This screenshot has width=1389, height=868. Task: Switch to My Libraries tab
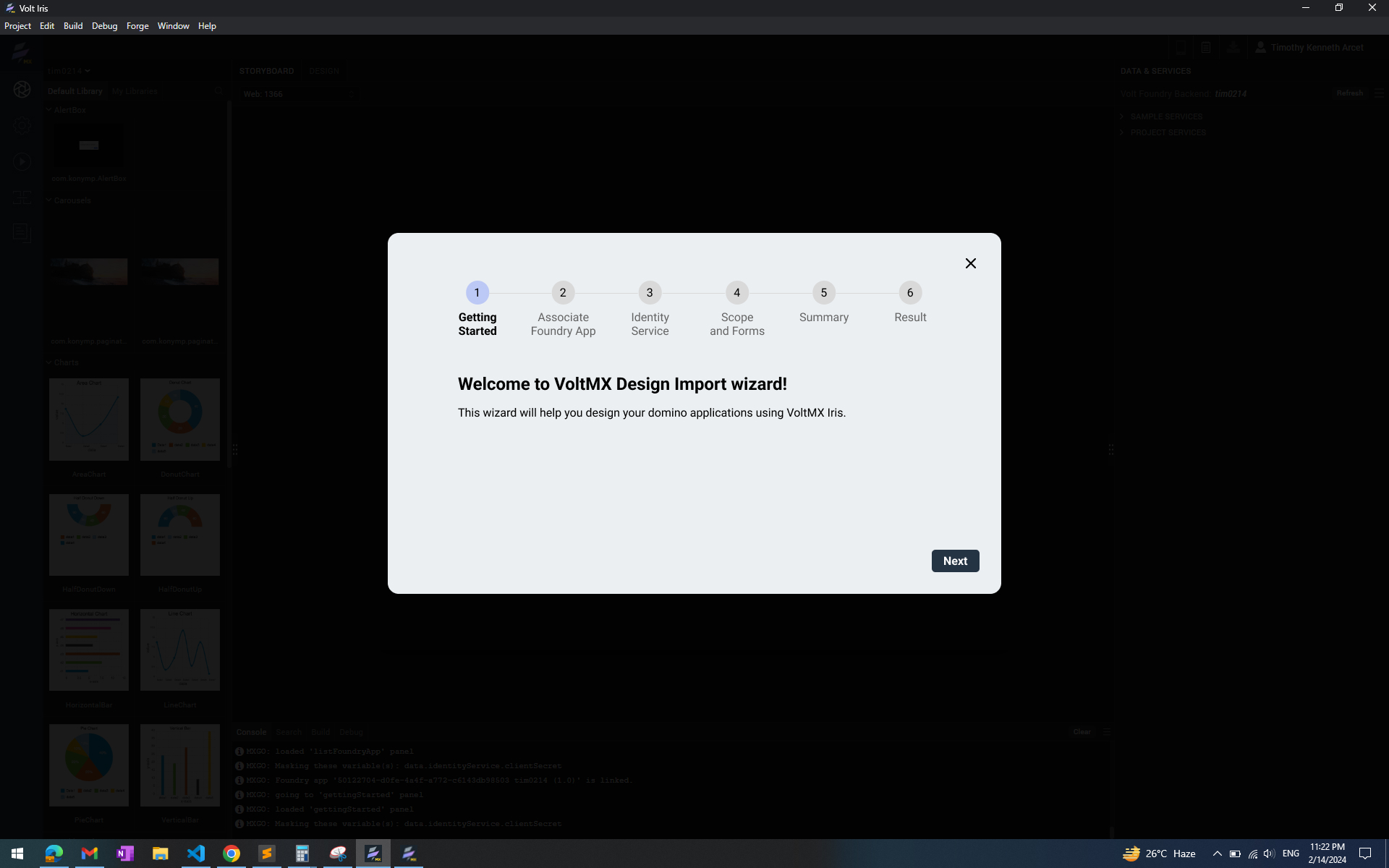pos(135,91)
